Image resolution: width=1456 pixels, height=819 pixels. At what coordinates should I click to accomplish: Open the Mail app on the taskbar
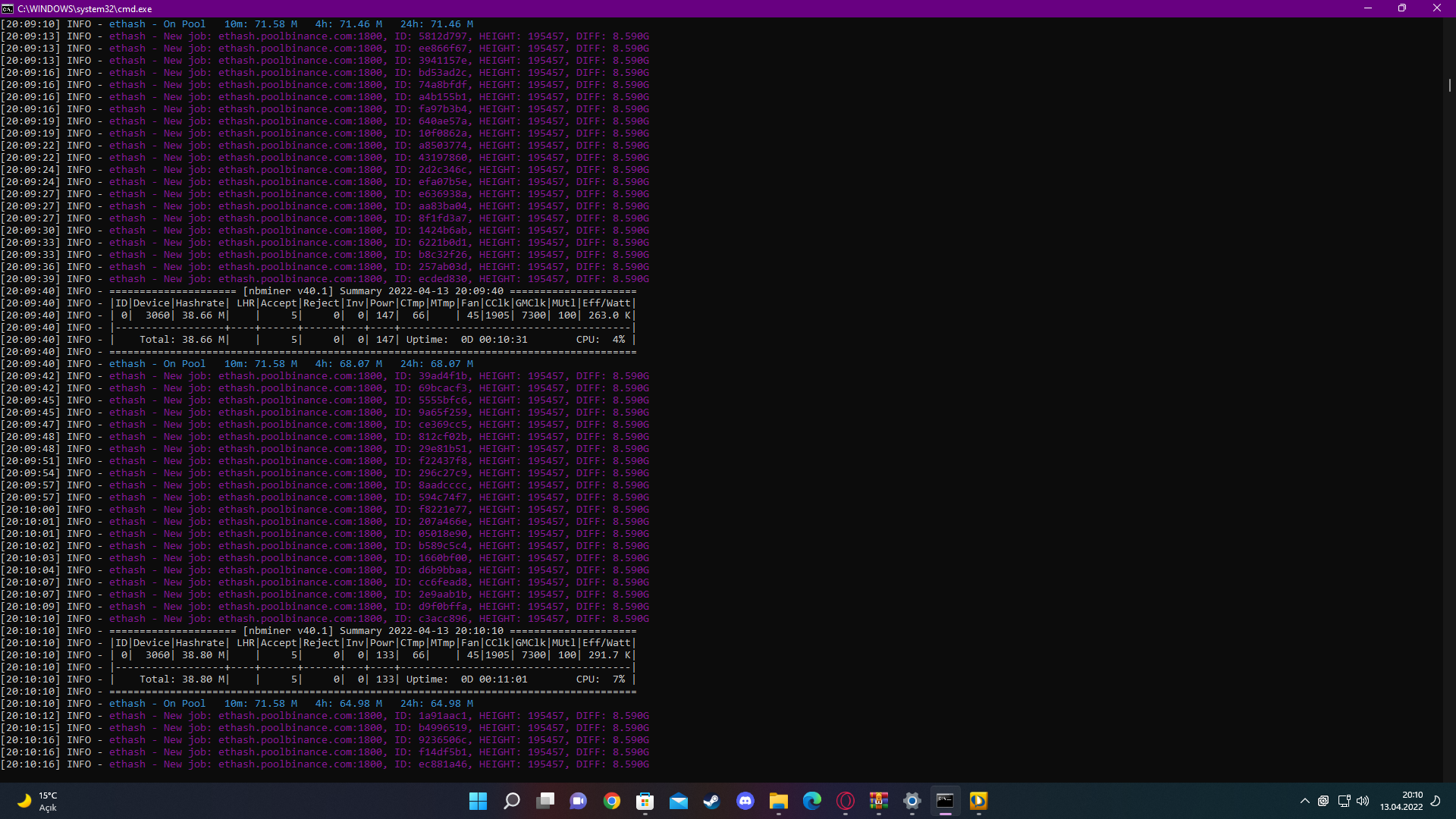coord(679,801)
